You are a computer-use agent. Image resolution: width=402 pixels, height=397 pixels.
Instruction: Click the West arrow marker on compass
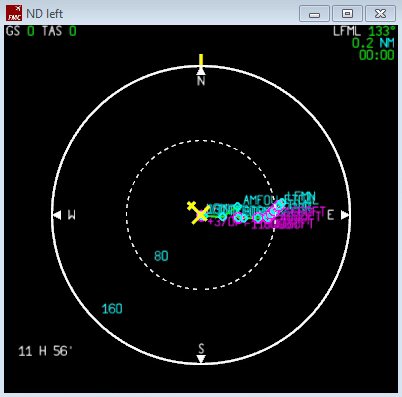coord(57,215)
